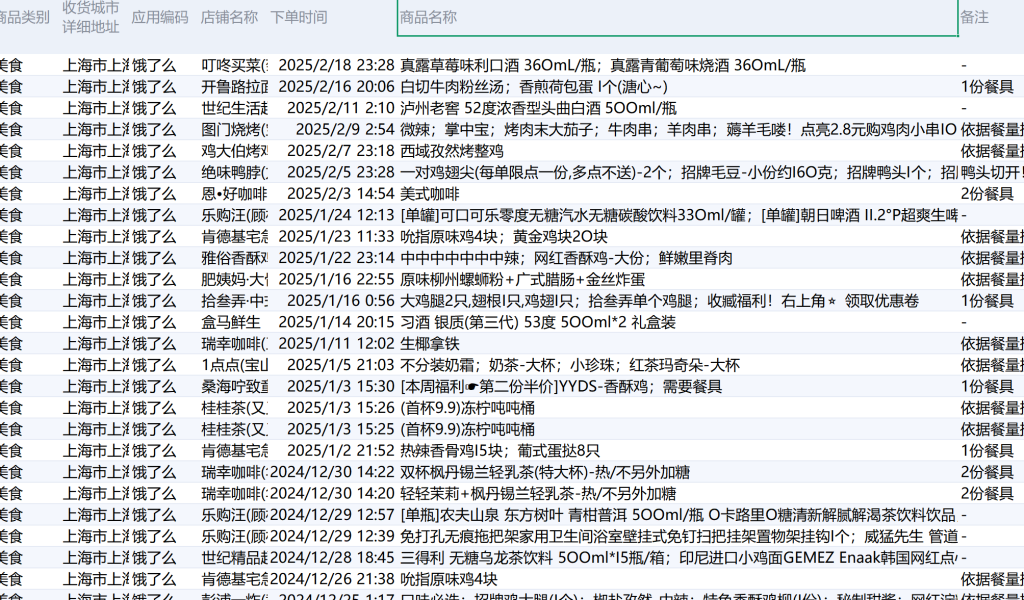Select the date cell 2024/12/29 12:57
1024x600 pixels.
click(x=332, y=515)
